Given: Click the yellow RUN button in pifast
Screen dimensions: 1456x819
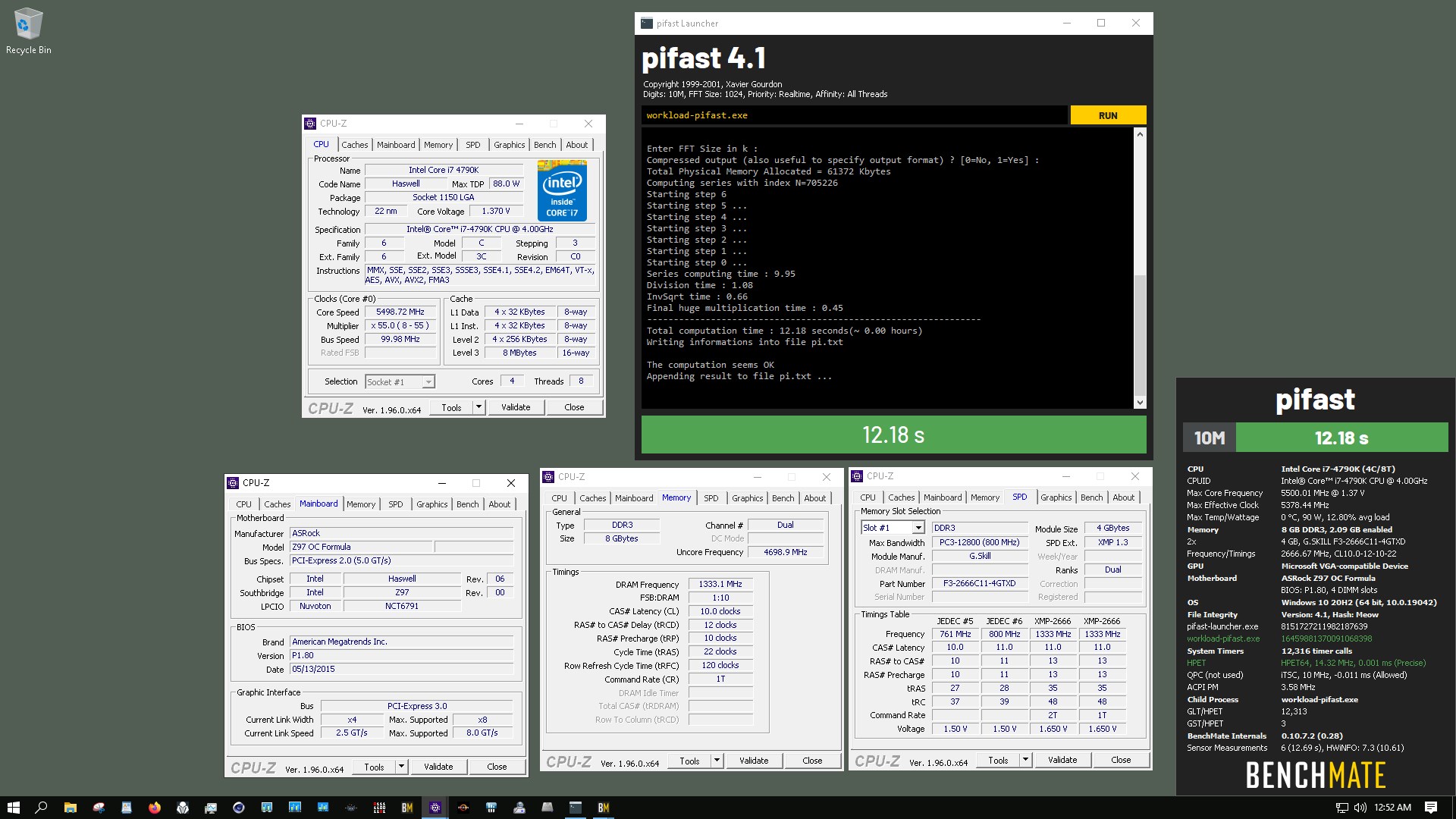Looking at the screenshot, I should tap(1108, 115).
